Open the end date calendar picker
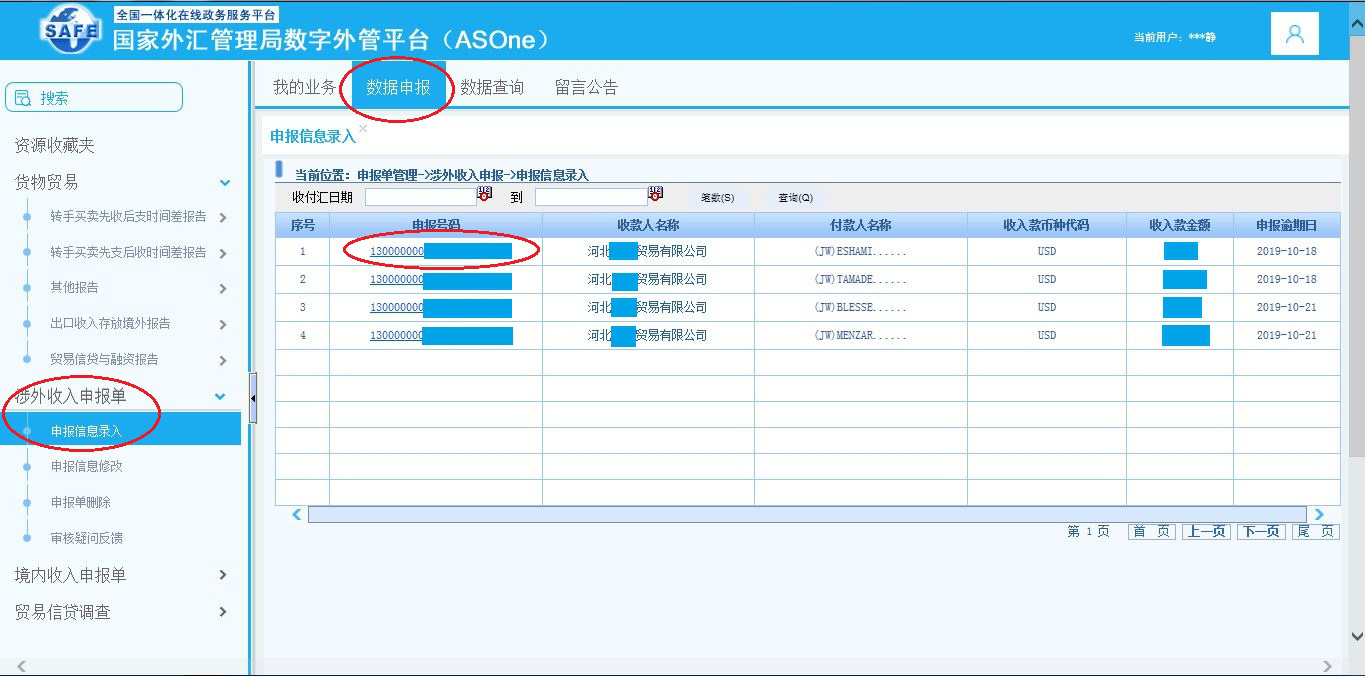Image resolution: width=1365 pixels, height=676 pixels. (656, 194)
